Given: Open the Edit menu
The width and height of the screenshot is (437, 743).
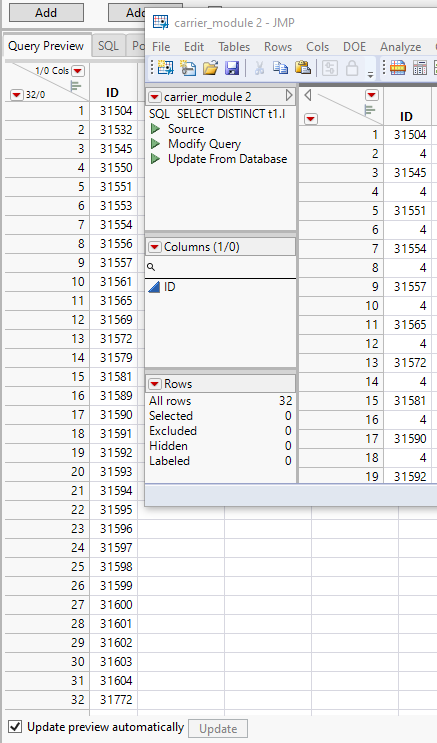Looking at the screenshot, I should pyautogui.click(x=194, y=46).
